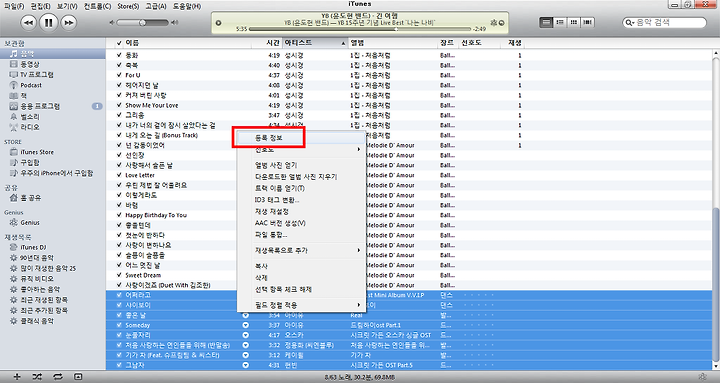The image size is (720, 383).
Task: Uncheck Happy Birthday To You checkbox
Action: [119, 215]
